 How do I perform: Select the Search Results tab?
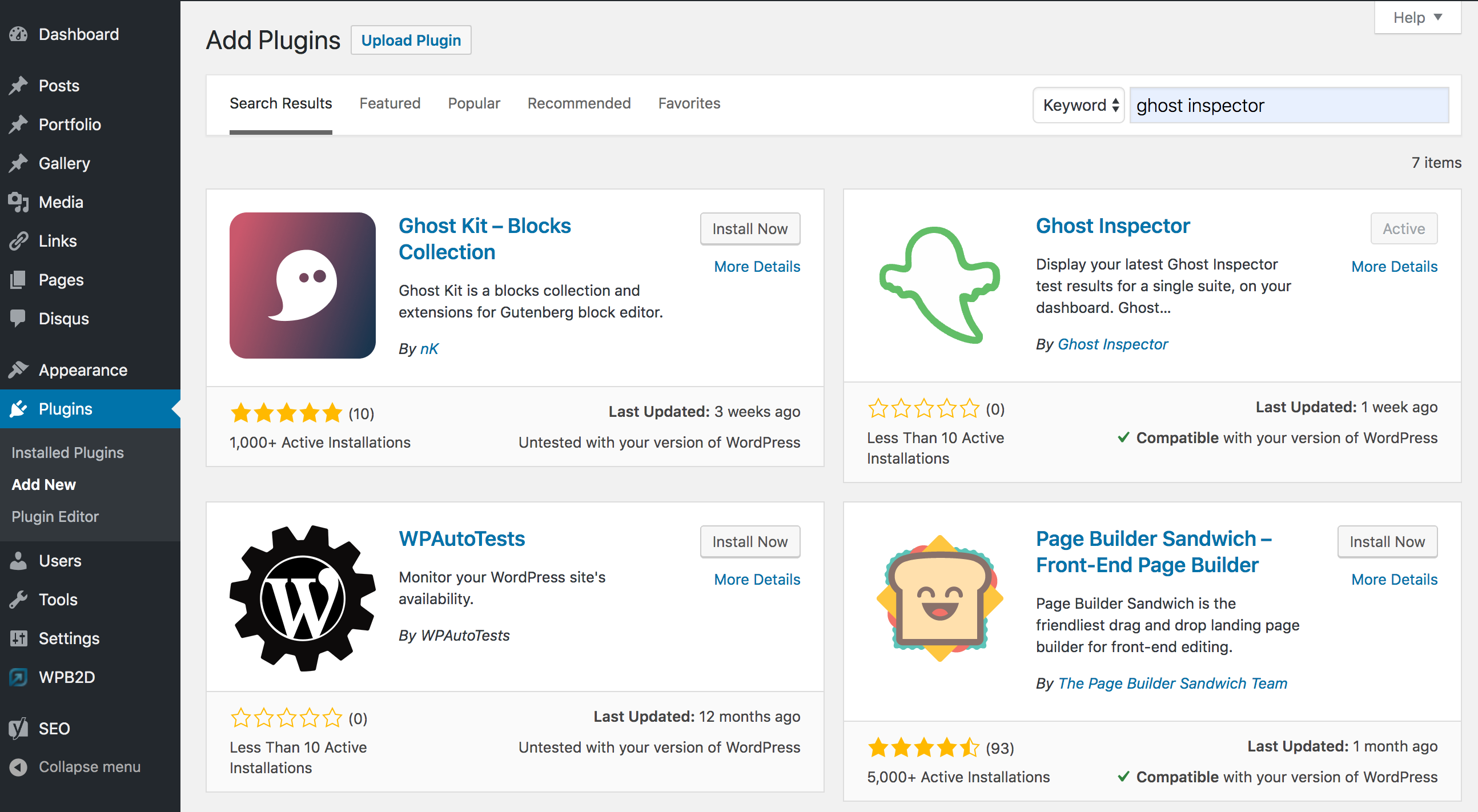click(x=280, y=104)
